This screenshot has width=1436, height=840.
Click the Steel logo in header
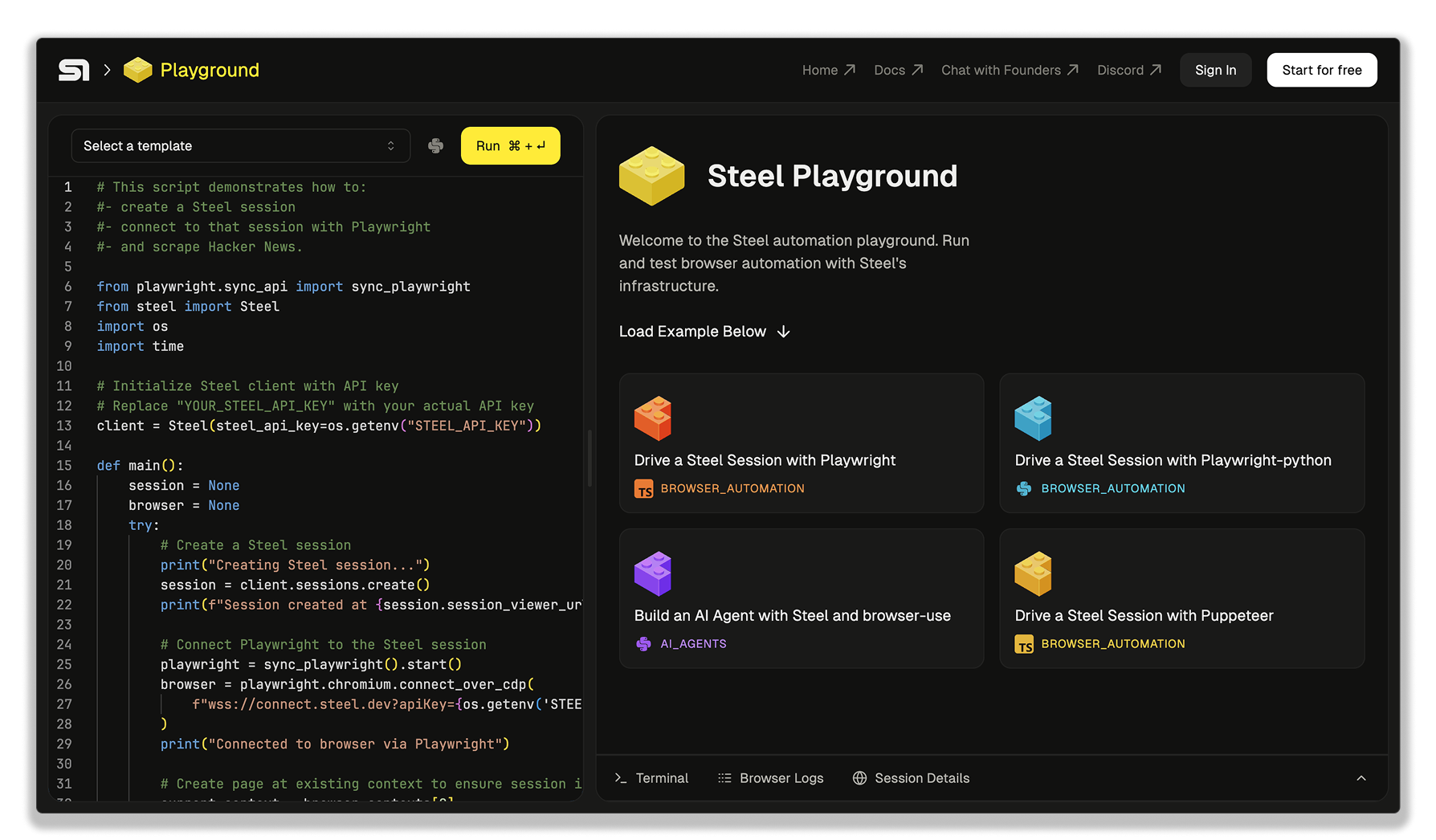pyautogui.click(x=74, y=70)
